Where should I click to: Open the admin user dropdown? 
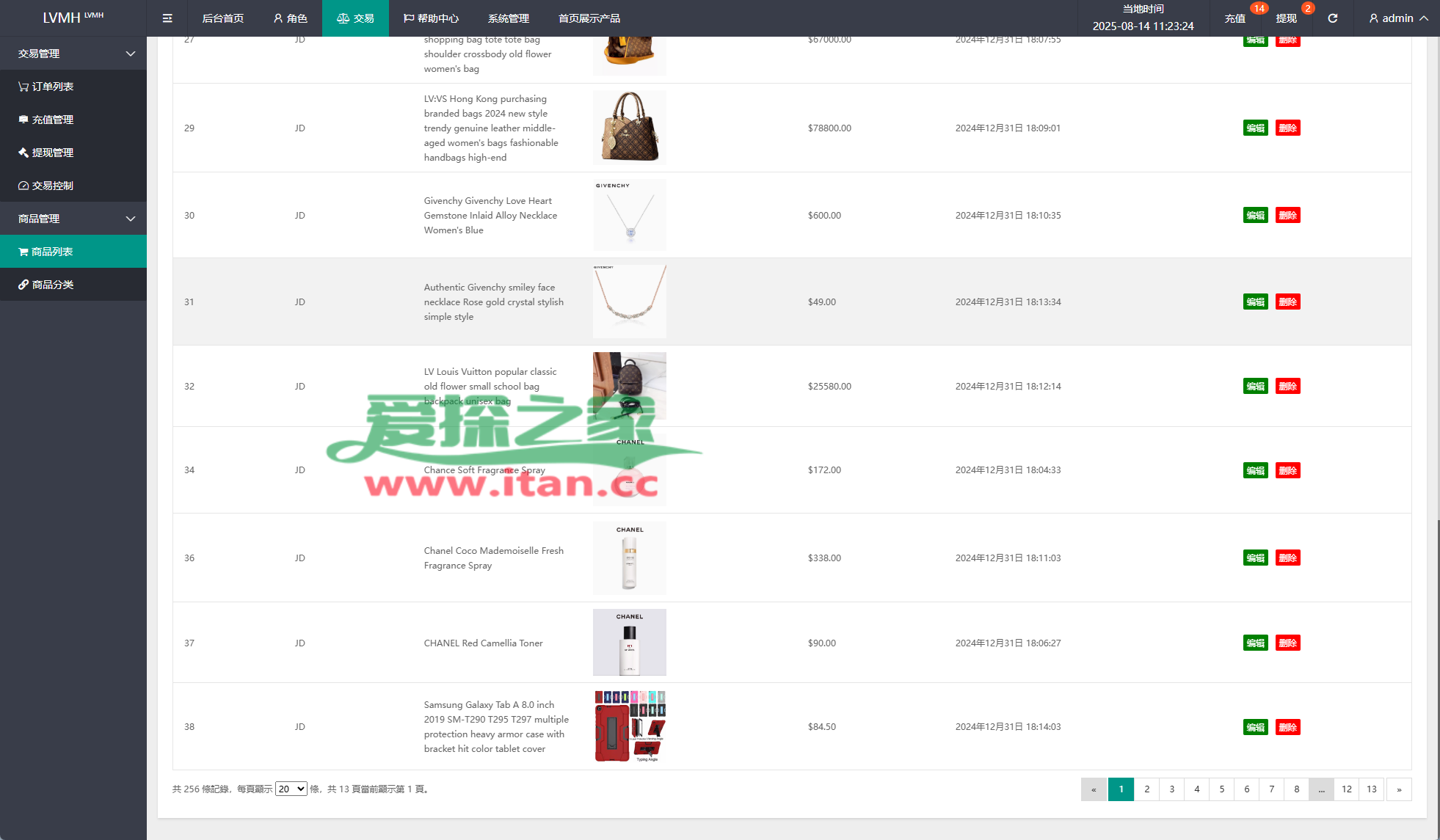(1398, 18)
